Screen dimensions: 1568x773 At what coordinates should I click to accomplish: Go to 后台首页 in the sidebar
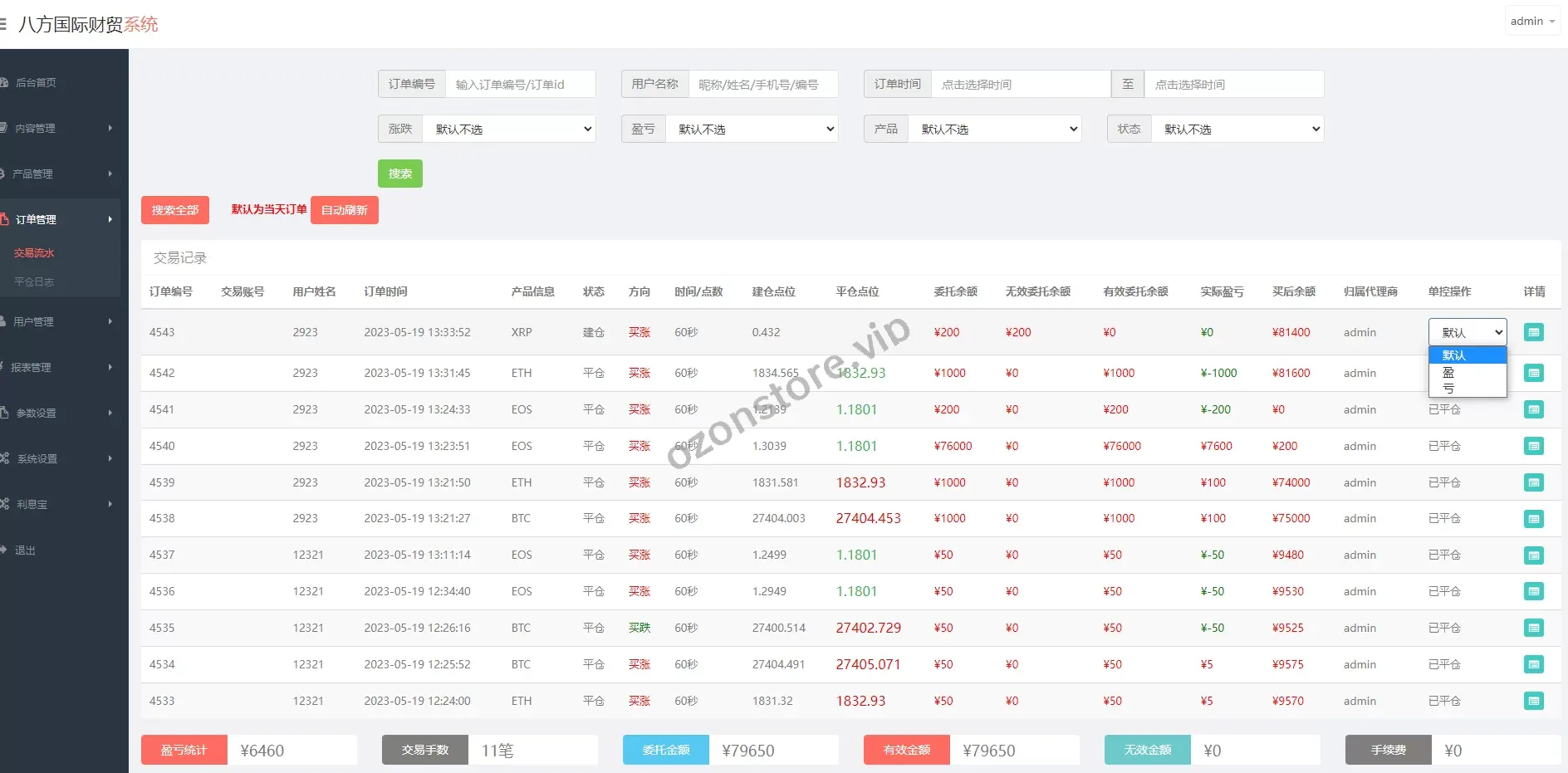pos(36,82)
